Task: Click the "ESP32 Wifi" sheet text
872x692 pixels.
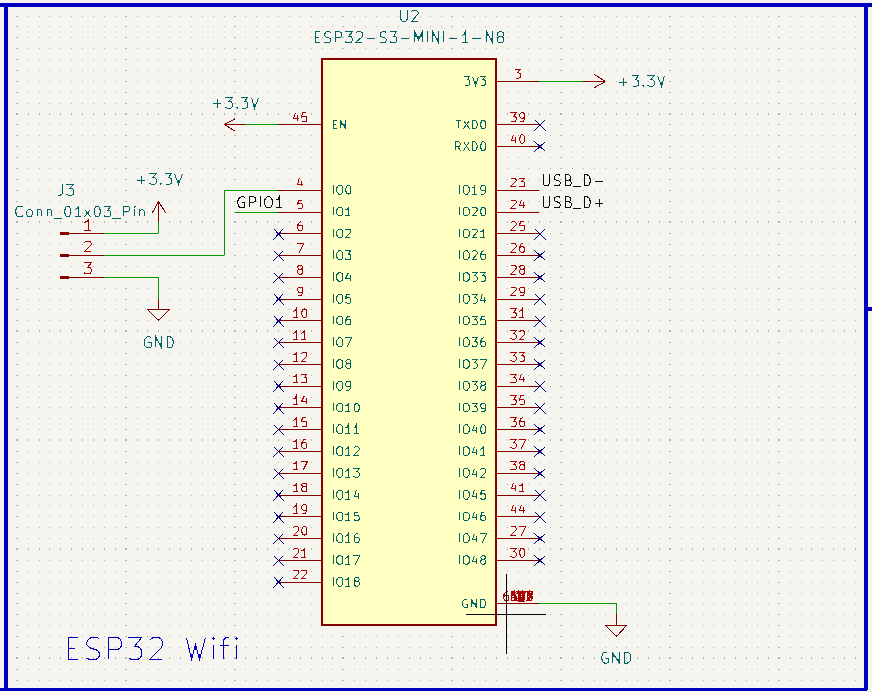Action: click(152, 649)
